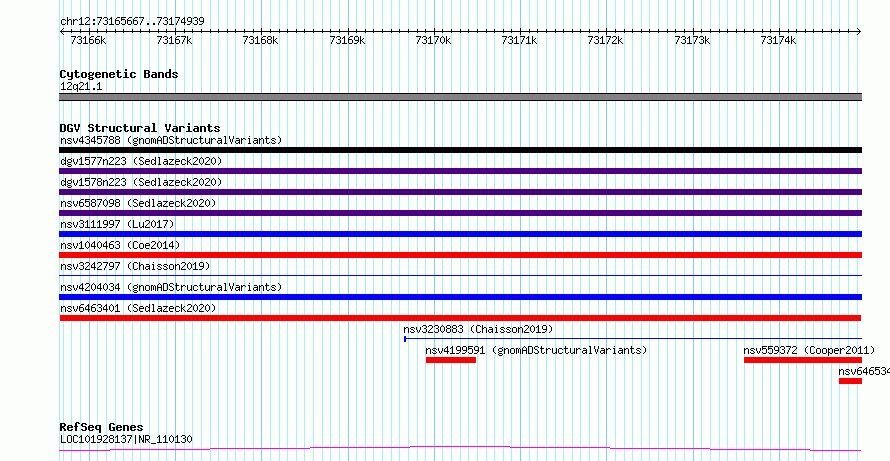The height and width of the screenshot is (461, 890).
Task: Click the DGV Structural Variants track title
Action: coord(140,128)
